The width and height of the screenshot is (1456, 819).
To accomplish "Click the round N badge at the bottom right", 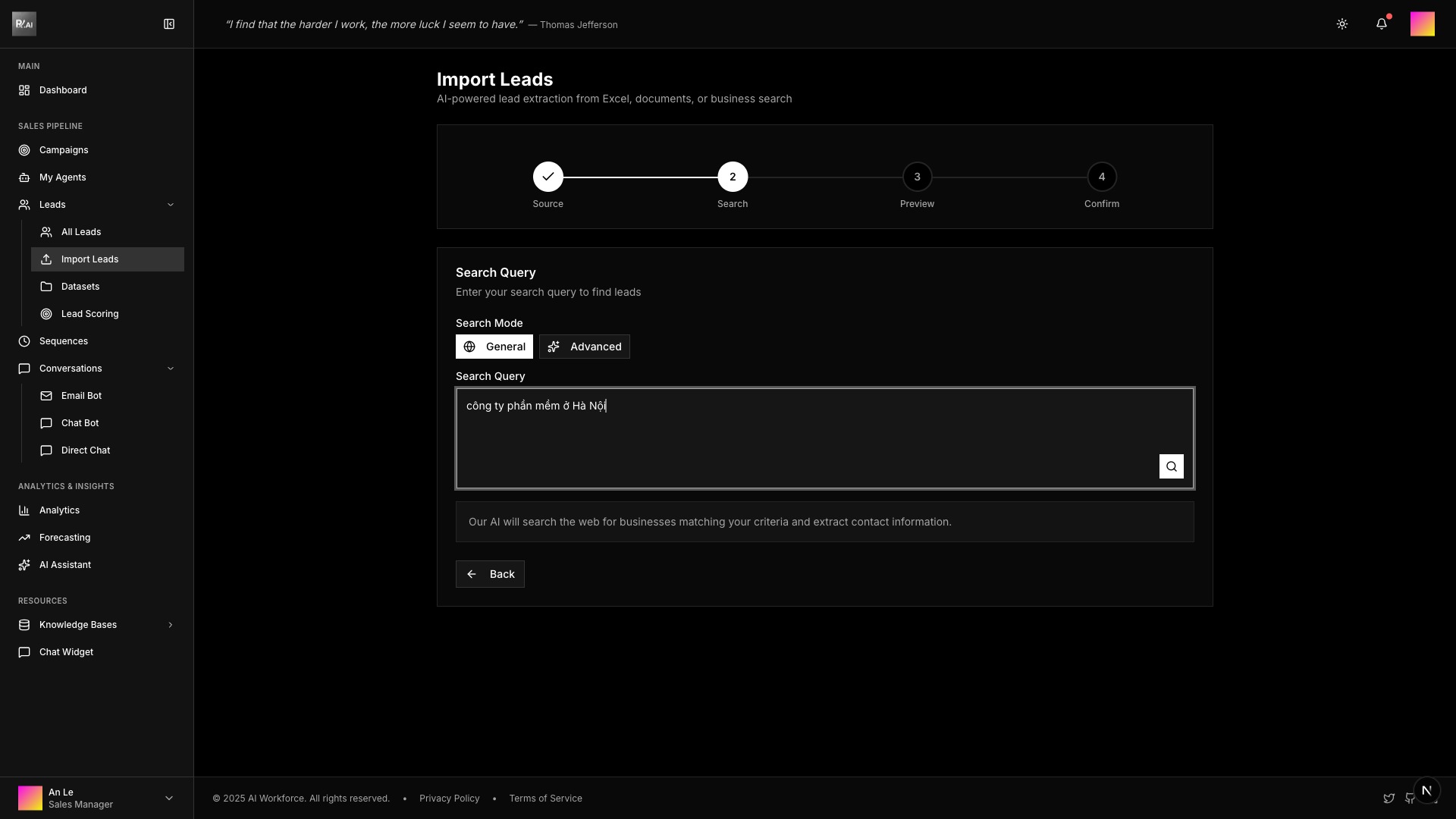I will pos(1426,790).
